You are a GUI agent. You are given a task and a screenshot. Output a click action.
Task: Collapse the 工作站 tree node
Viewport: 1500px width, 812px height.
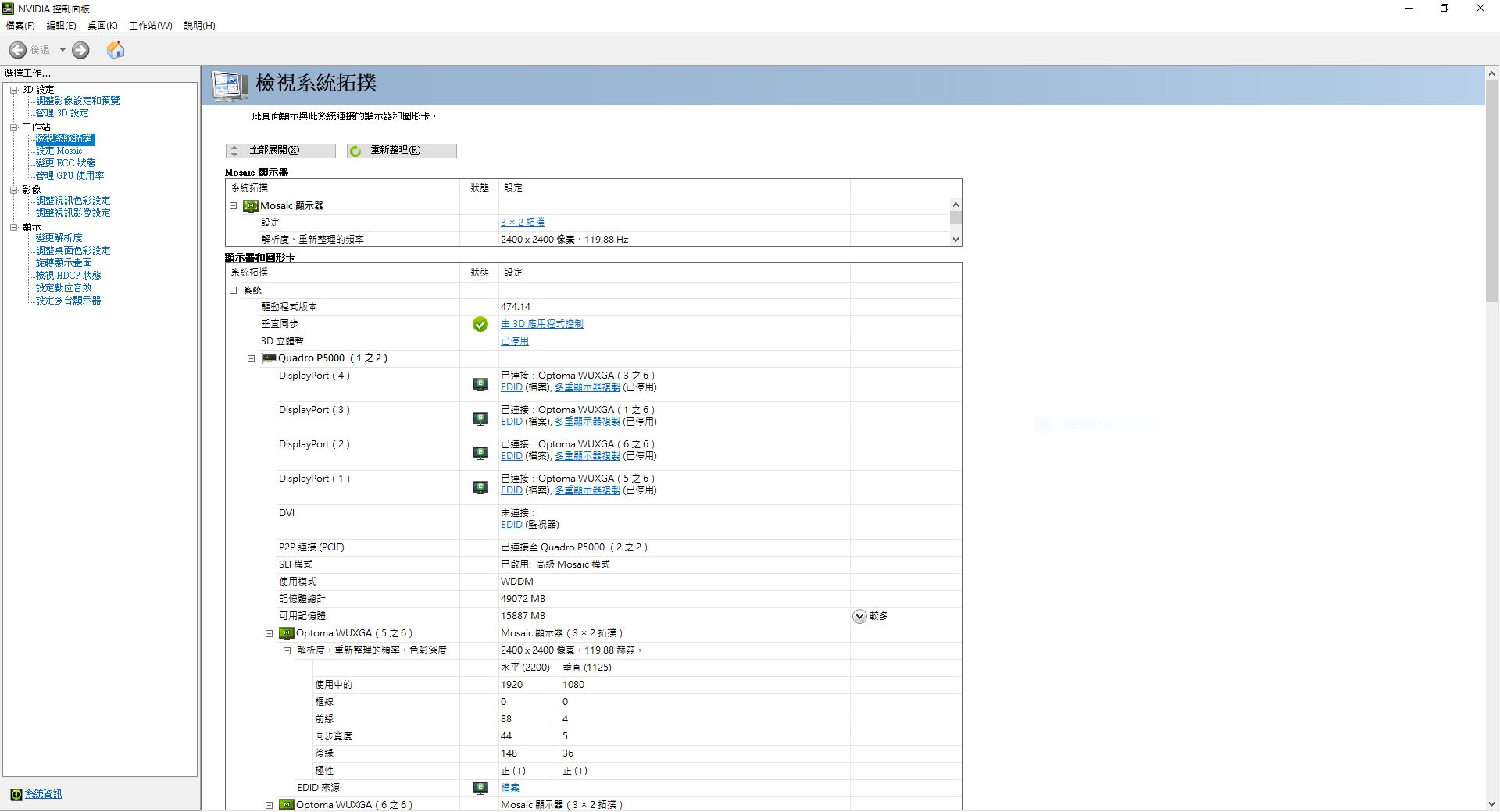point(14,127)
